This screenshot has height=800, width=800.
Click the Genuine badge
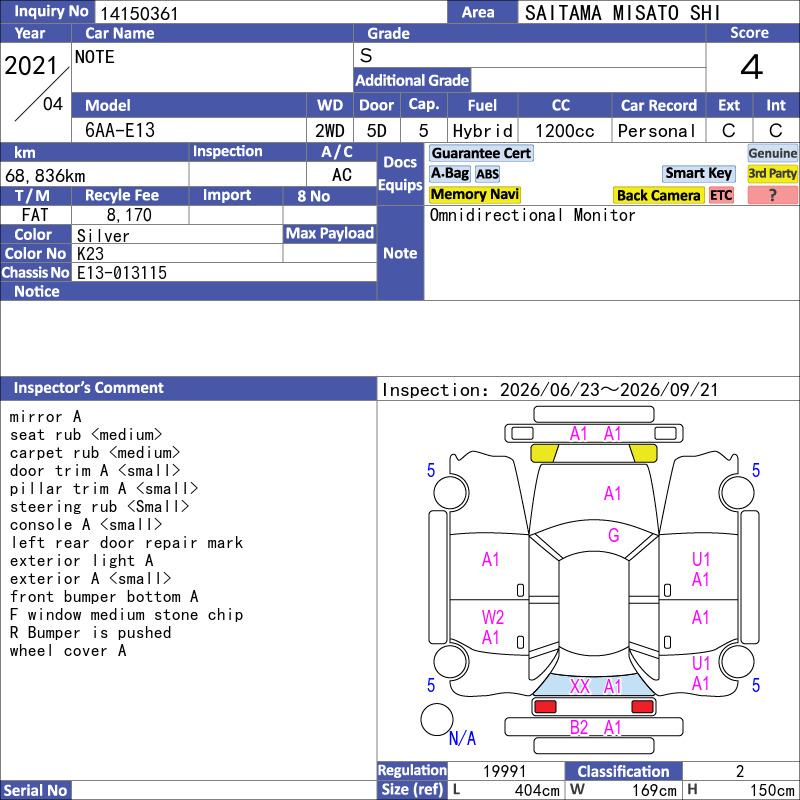(772, 153)
